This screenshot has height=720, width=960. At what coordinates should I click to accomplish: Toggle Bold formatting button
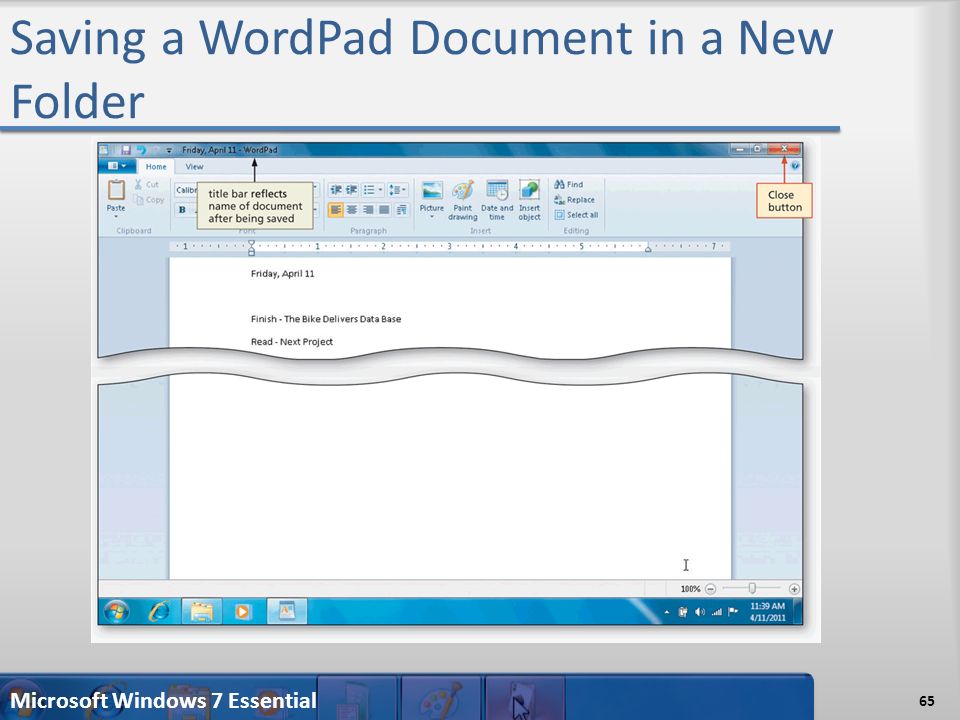click(182, 210)
